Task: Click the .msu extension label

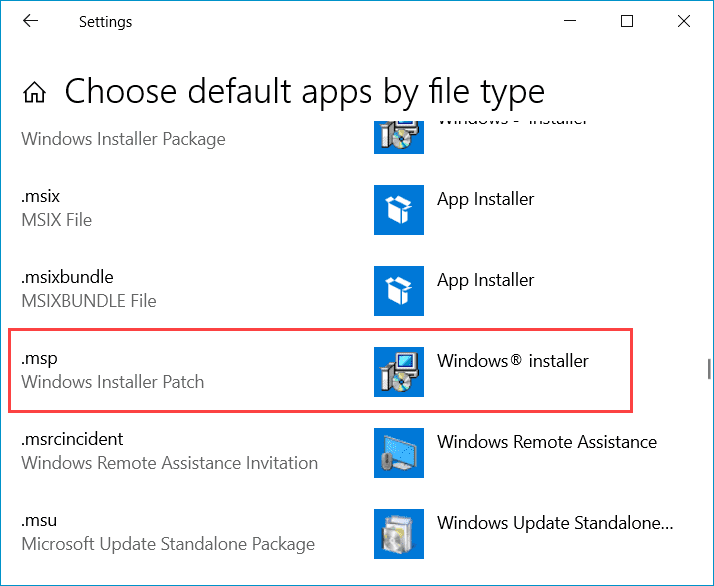Action: click(39, 520)
